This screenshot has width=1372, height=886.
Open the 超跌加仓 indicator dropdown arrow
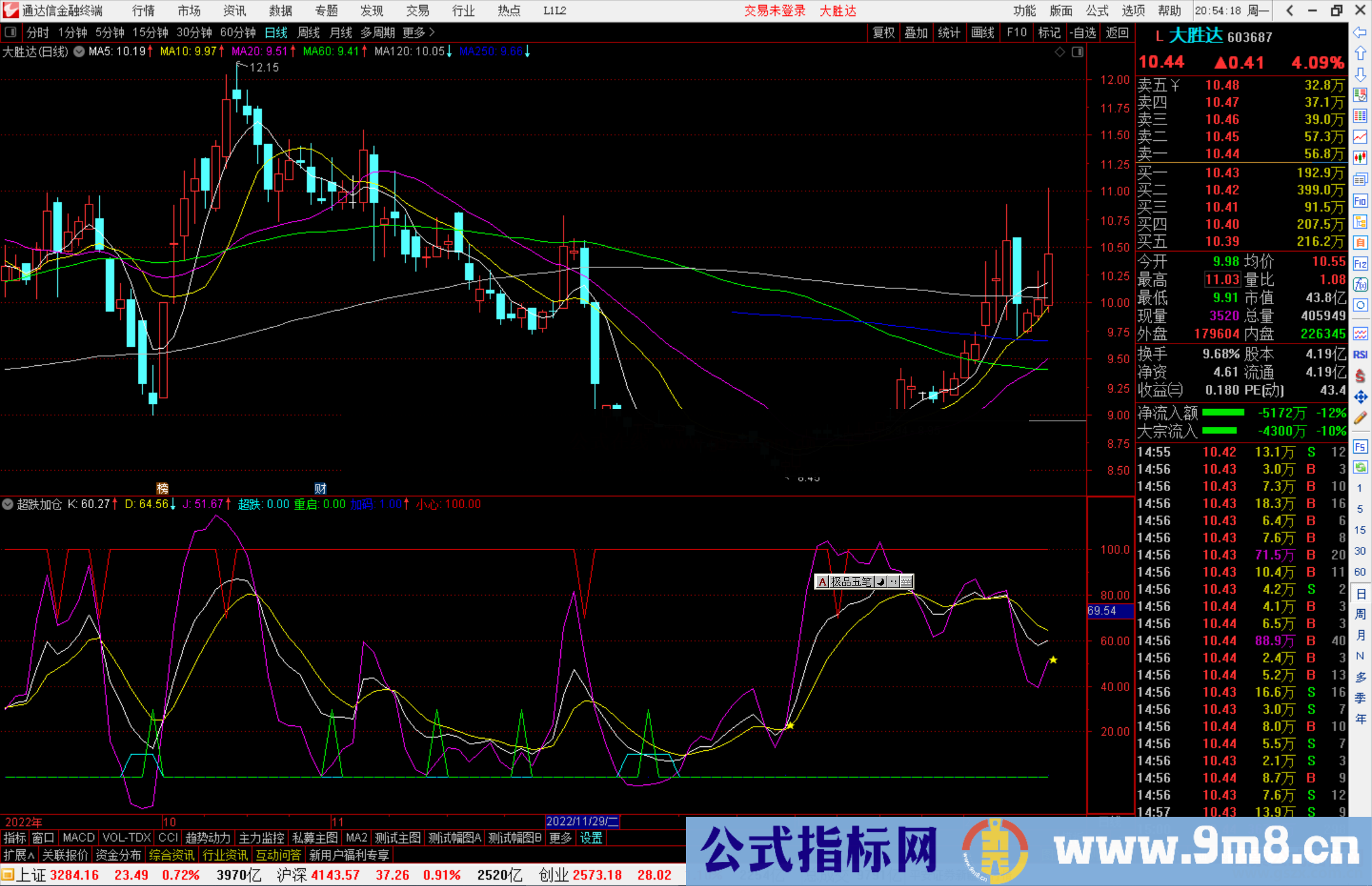[8, 504]
